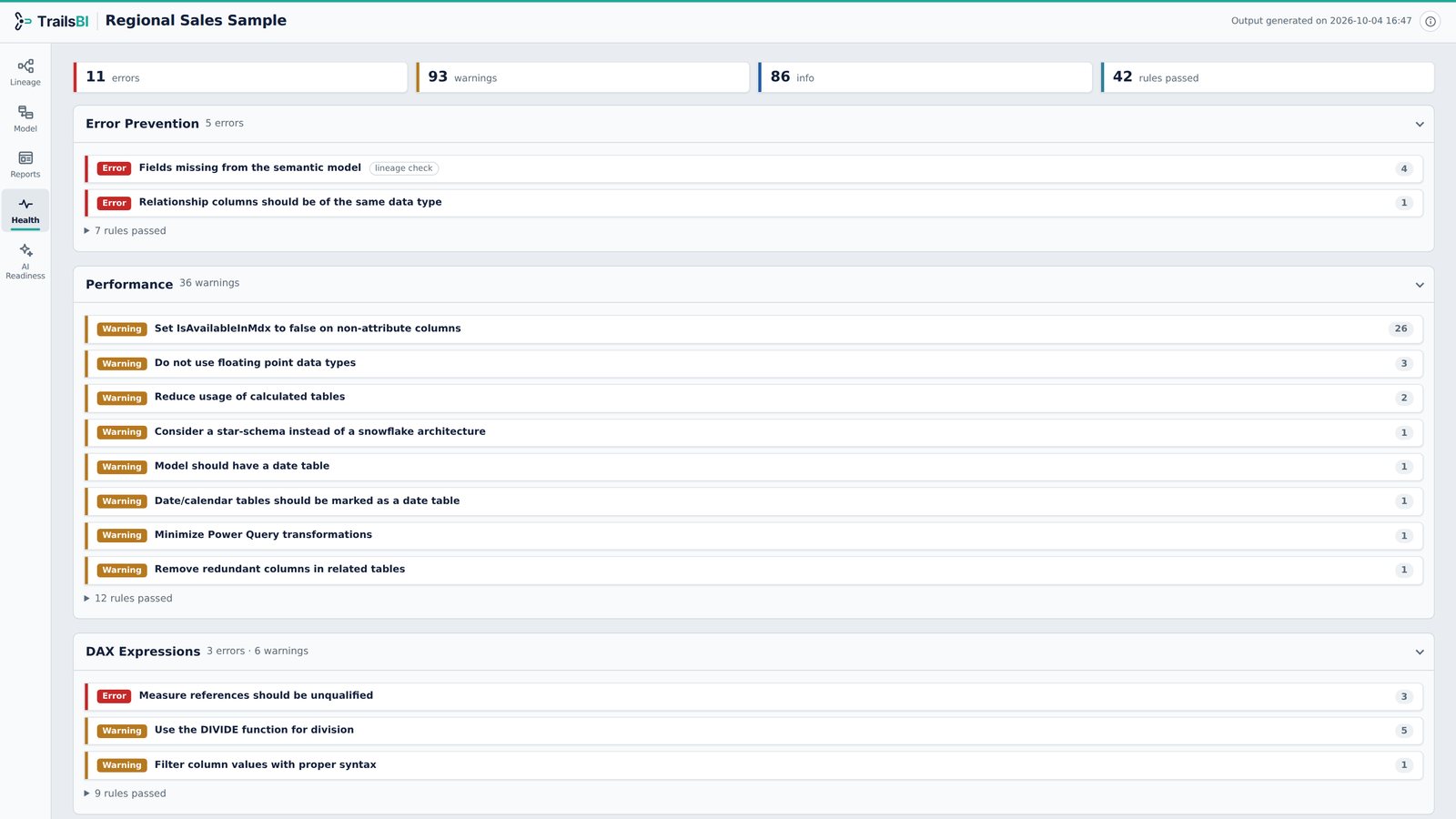Filter by the 42 rules passed card
Viewport: 1456px width, 819px height.
pyautogui.click(x=1267, y=77)
